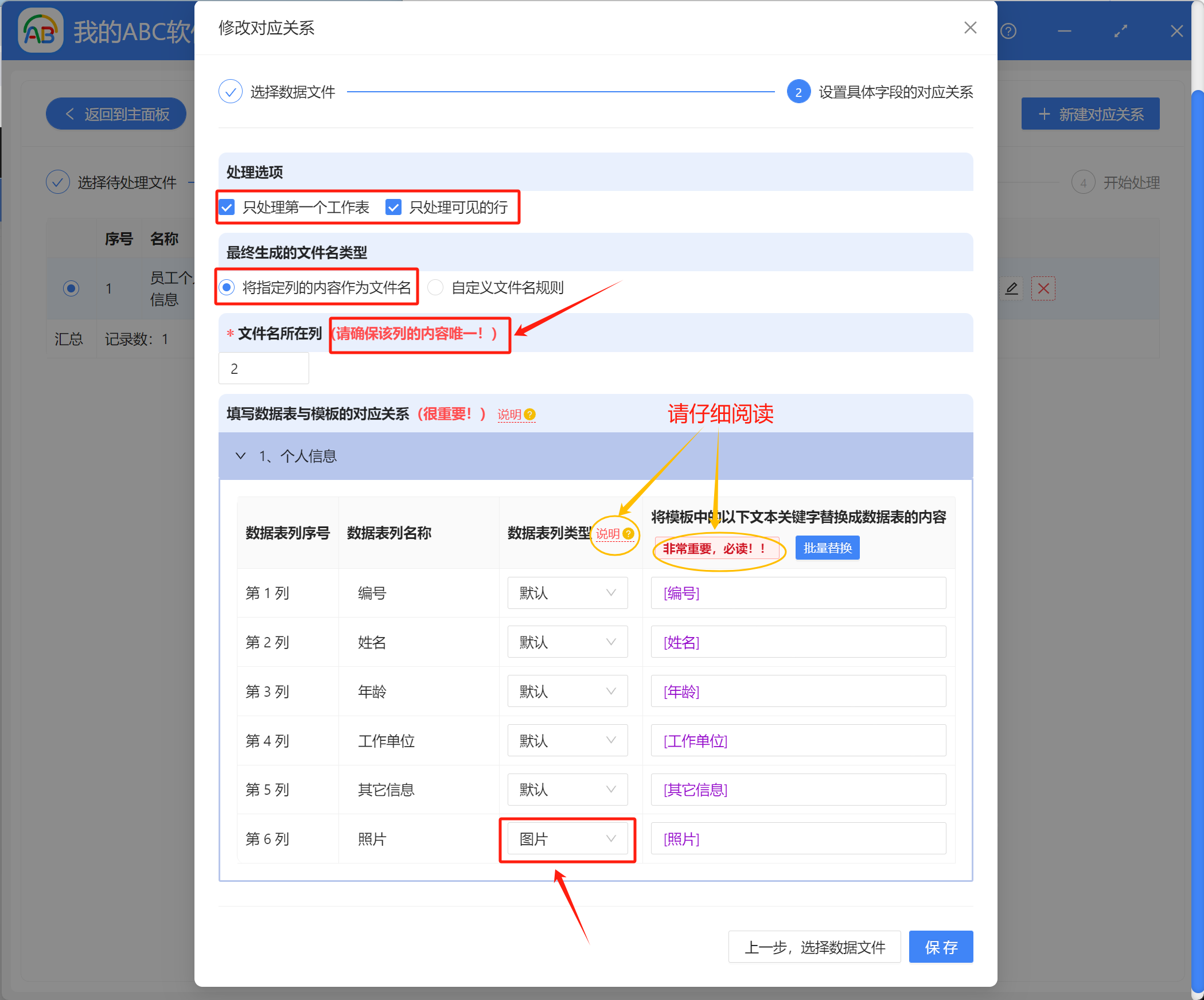Screen dimensions: 1204x1000
Task: Open help via the question mark in title bar
Action: (x=1008, y=31)
